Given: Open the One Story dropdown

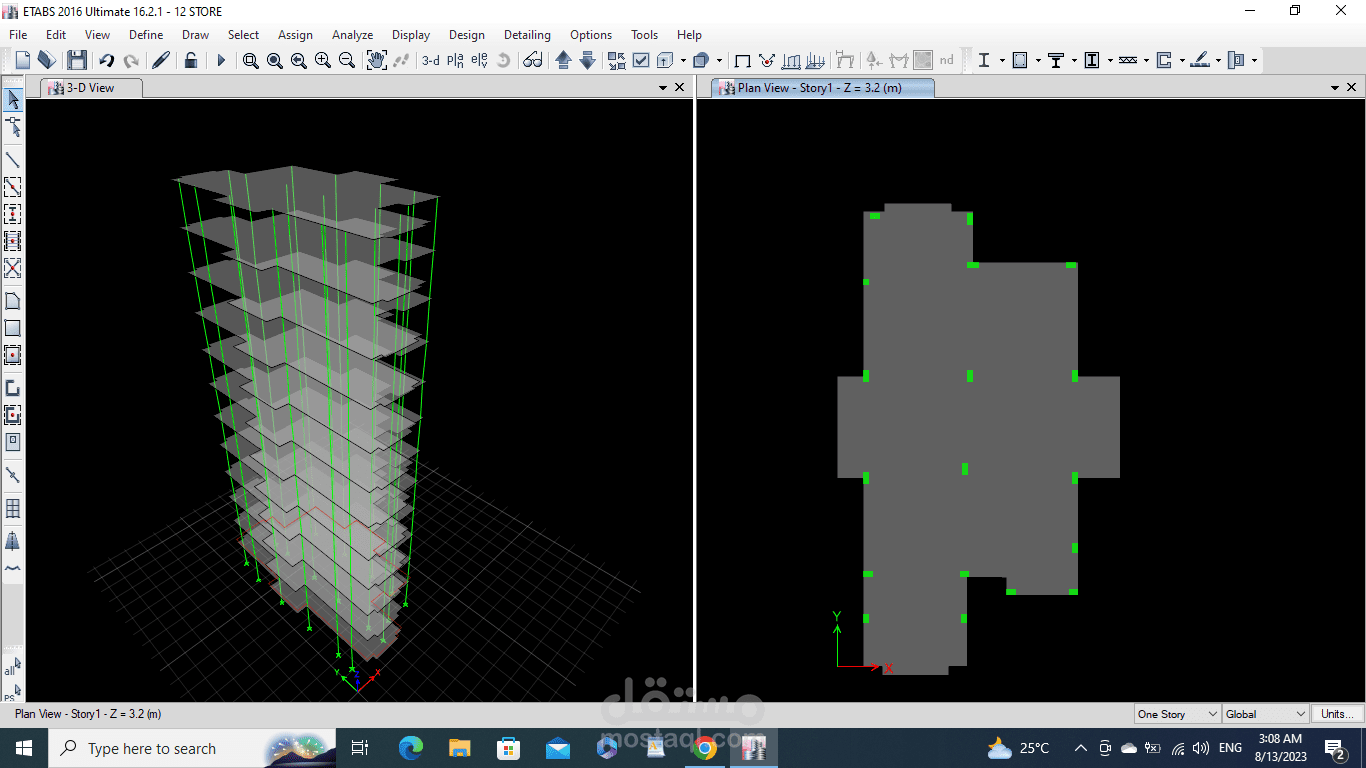Looking at the screenshot, I should pos(1177,714).
